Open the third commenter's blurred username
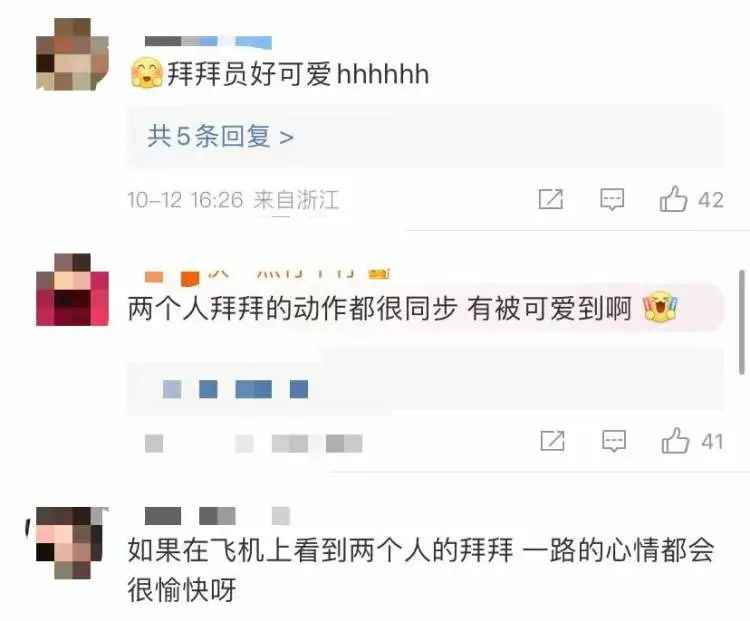This screenshot has height=621, width=750. 217,516
